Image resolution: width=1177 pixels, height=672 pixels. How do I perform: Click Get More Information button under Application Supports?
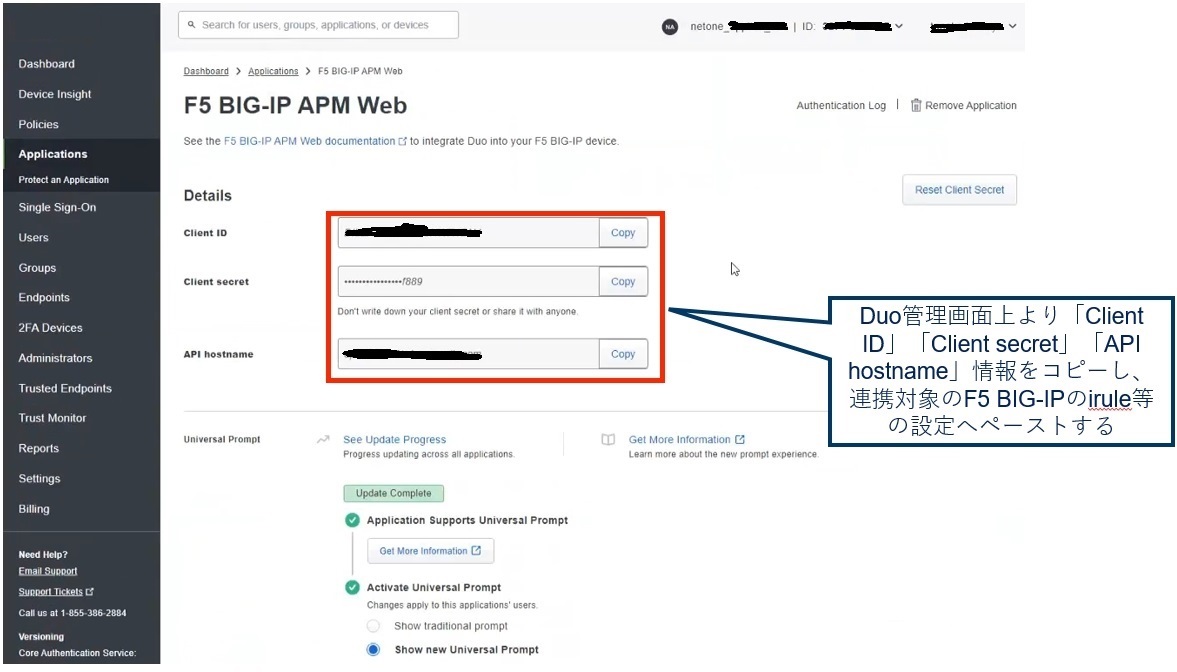(430, 551)
